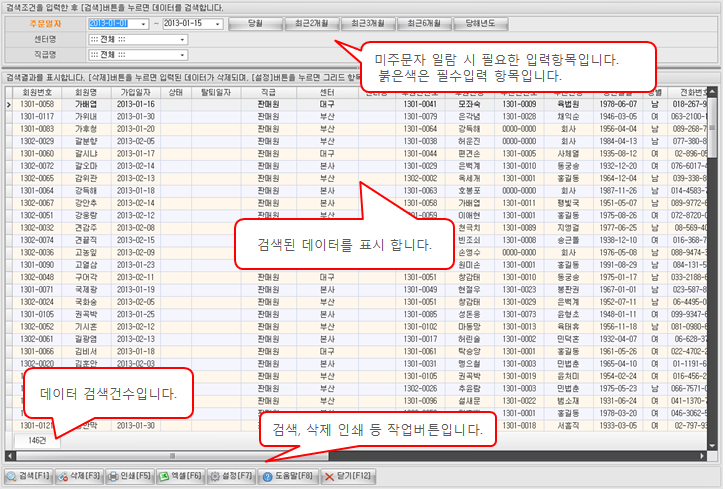Export with the 엑셀[F6] Excel icon button
This screenshot has width=725, height=489.
[180, 476]
